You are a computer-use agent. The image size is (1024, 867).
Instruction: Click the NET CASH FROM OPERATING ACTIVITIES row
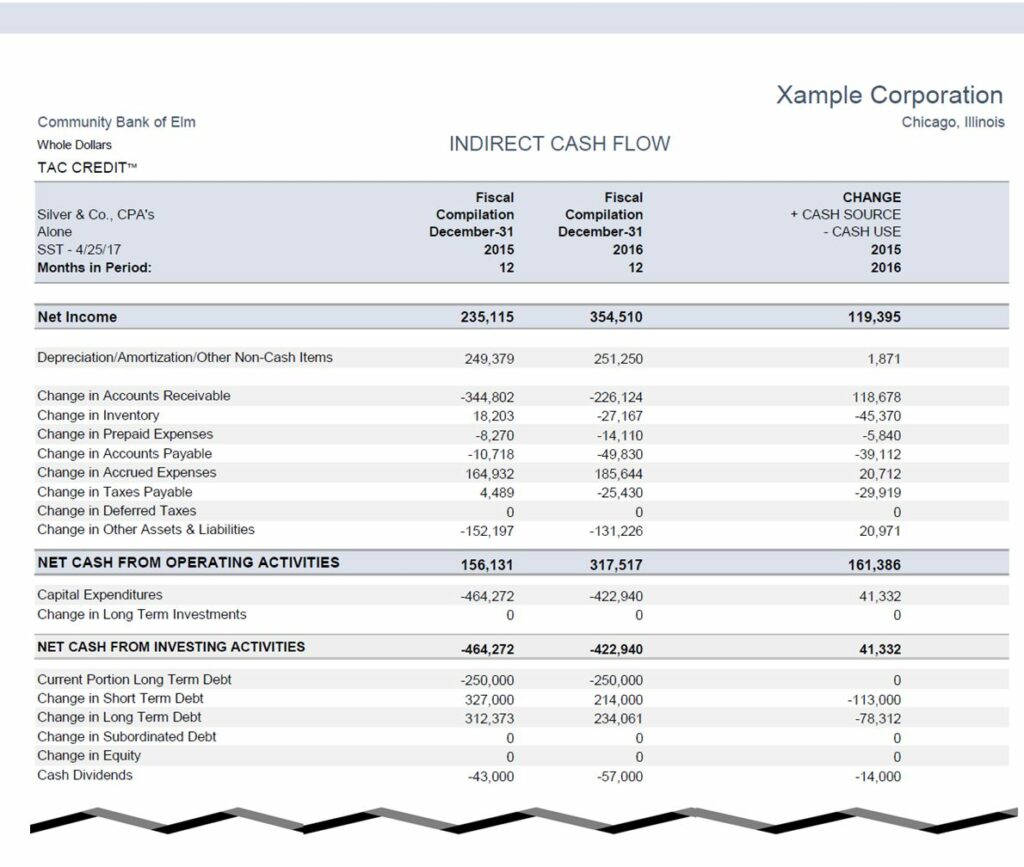(x=189, y=563)
